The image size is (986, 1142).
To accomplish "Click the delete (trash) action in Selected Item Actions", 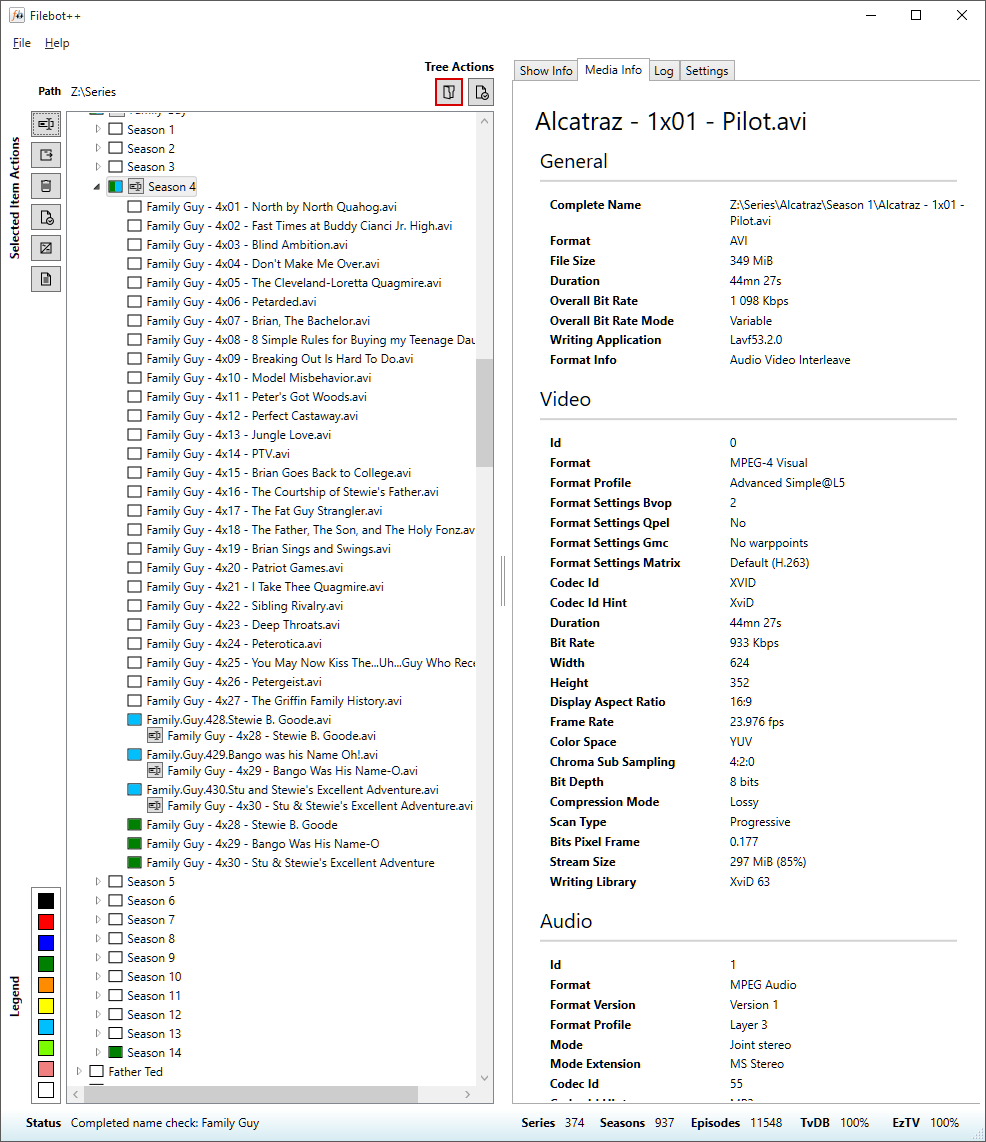I will coord(46,186).
